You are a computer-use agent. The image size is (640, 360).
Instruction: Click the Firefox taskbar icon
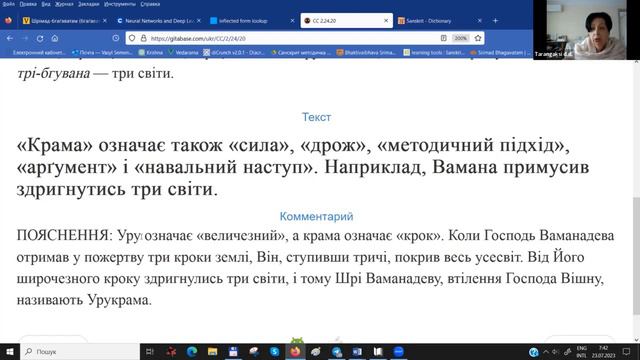[296, 351]
